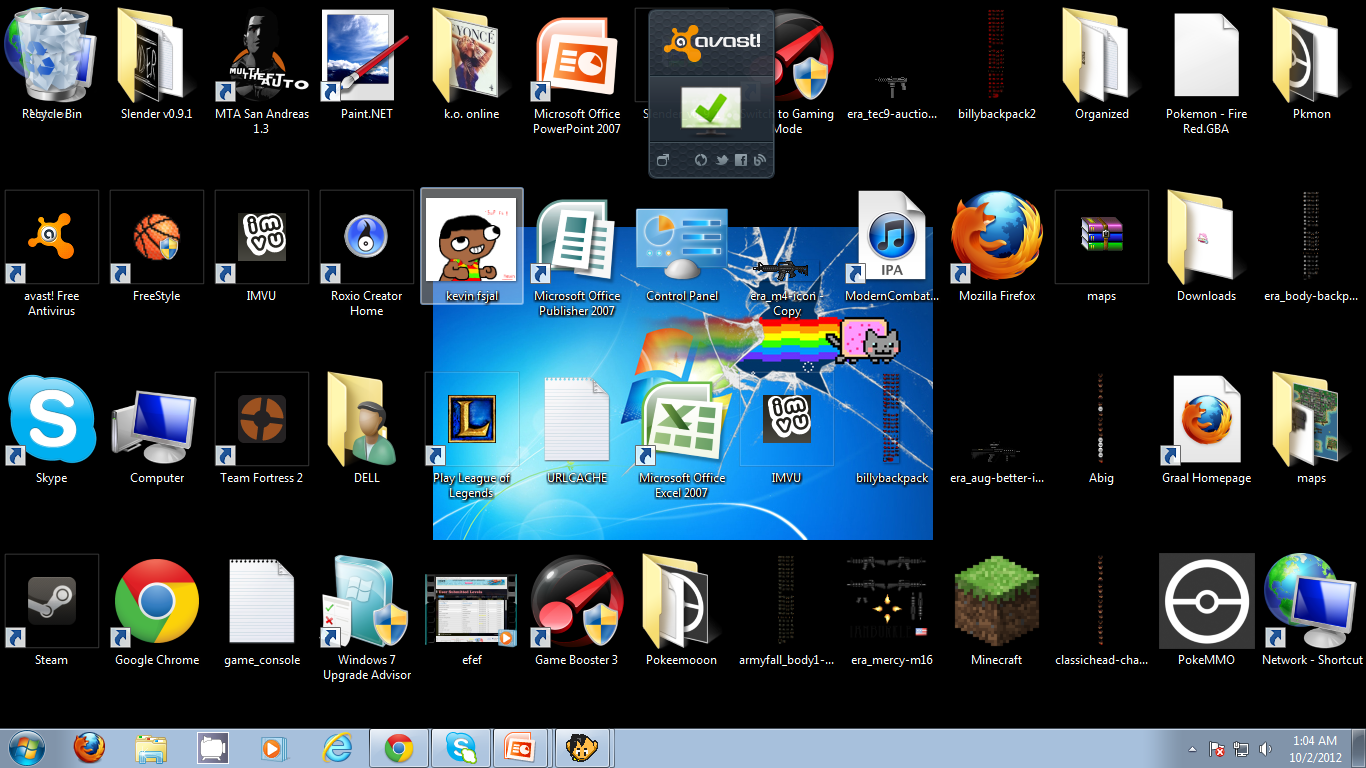Click the MTA San Andreas 1.3 icon
This screenshot has width=1366, height=768.
pyautogui.click(x=262, y=56)
